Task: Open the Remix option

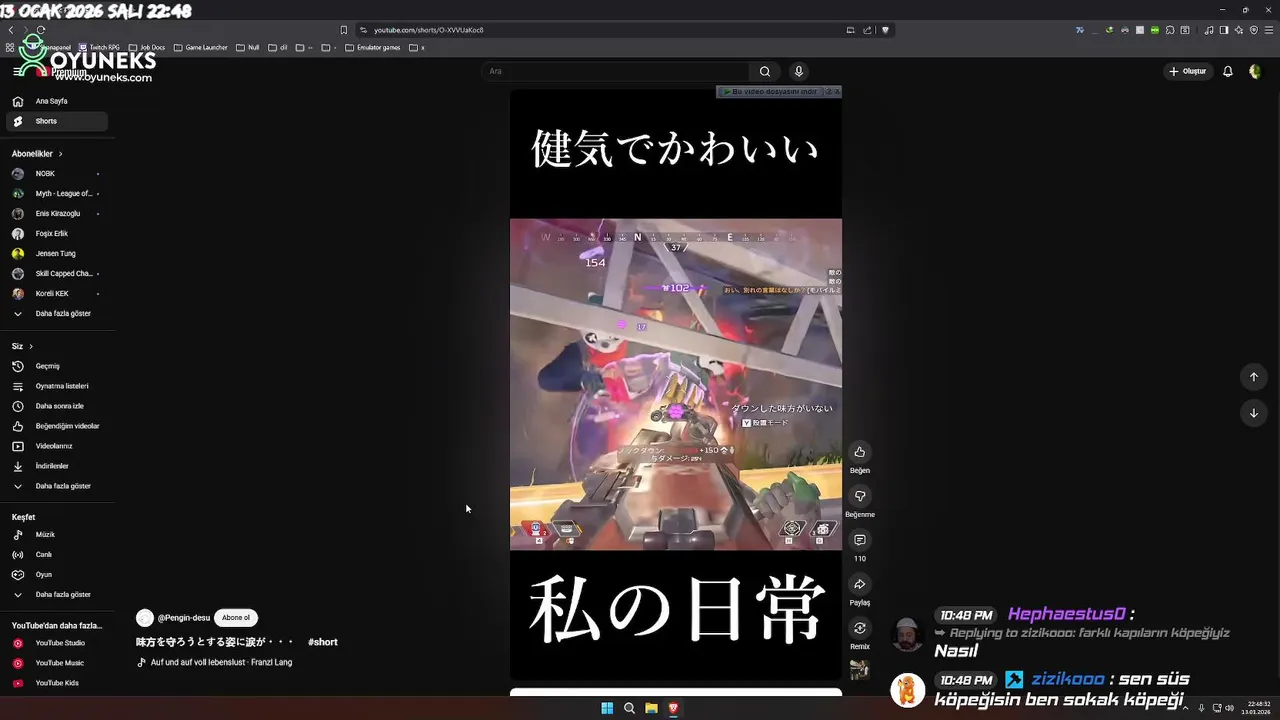Action: [x=860, y=628]
